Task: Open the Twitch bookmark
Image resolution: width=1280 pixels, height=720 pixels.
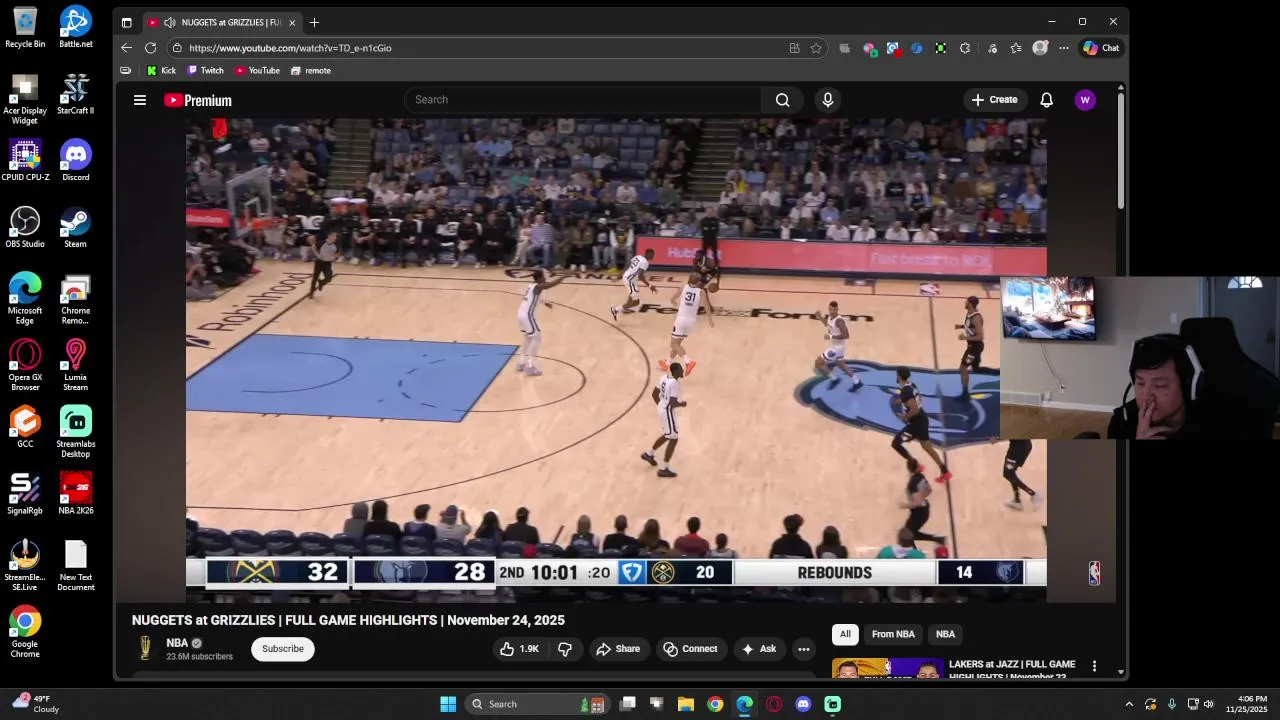Action: (206, 71)
